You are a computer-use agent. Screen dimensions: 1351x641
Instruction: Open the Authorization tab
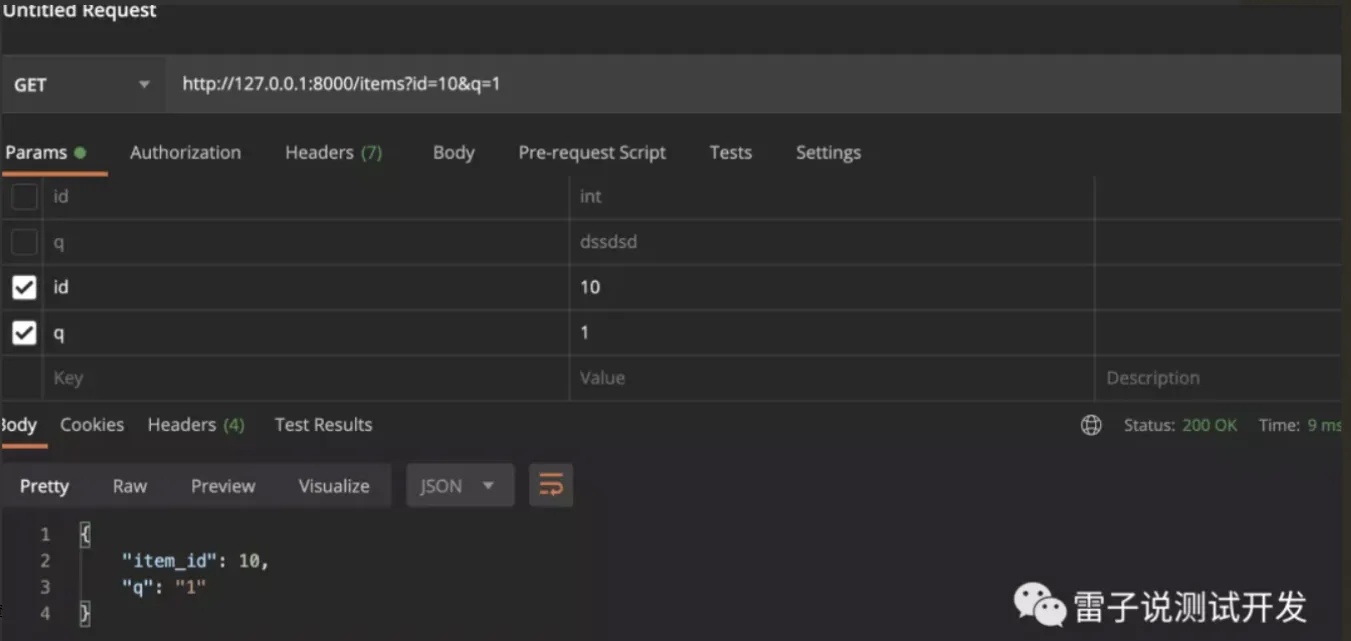tap(185, 153)
